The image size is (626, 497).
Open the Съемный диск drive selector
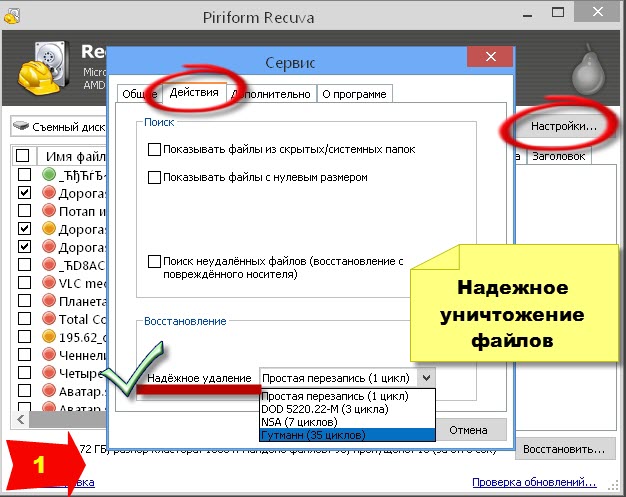point(59,127)
